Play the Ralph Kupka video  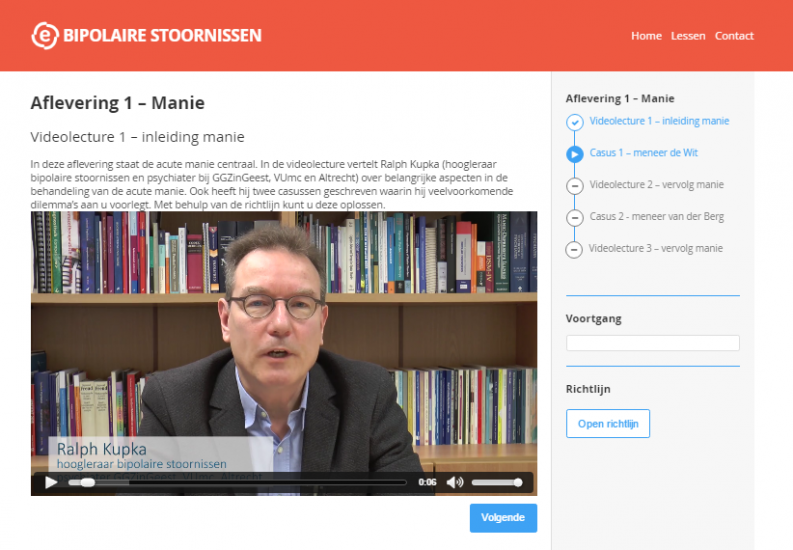[51, 482]
